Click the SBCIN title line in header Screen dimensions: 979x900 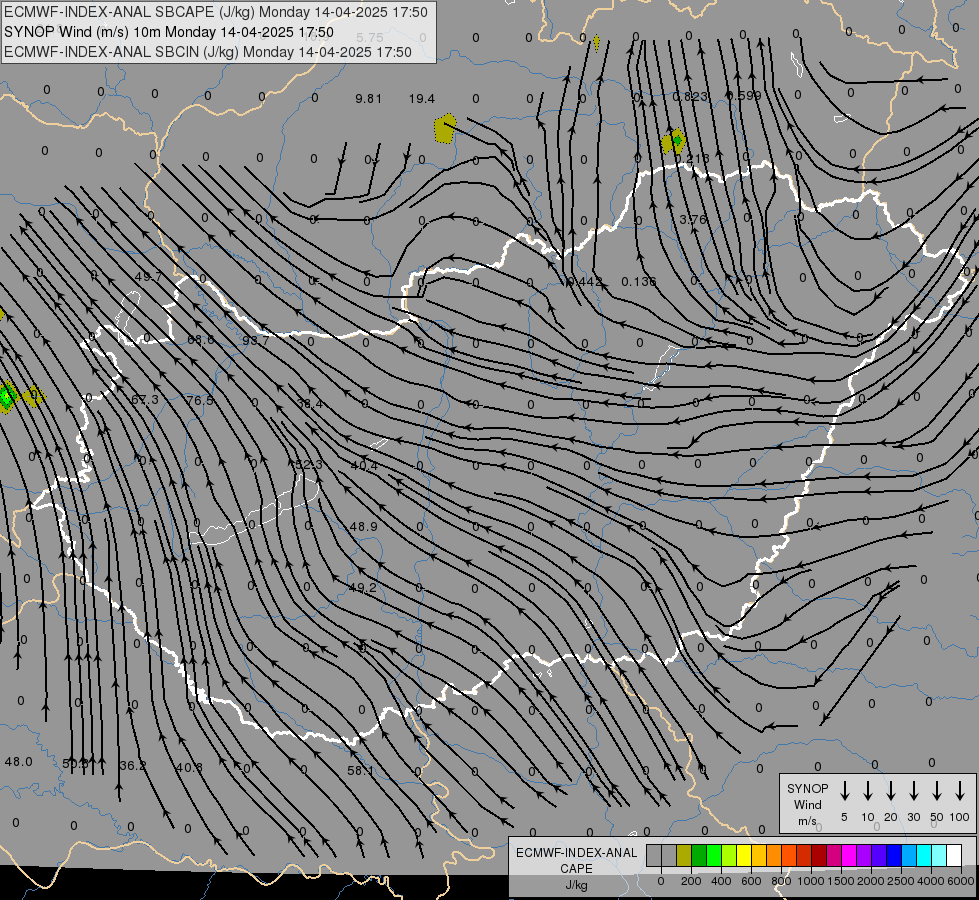click(x=208, y=52)
